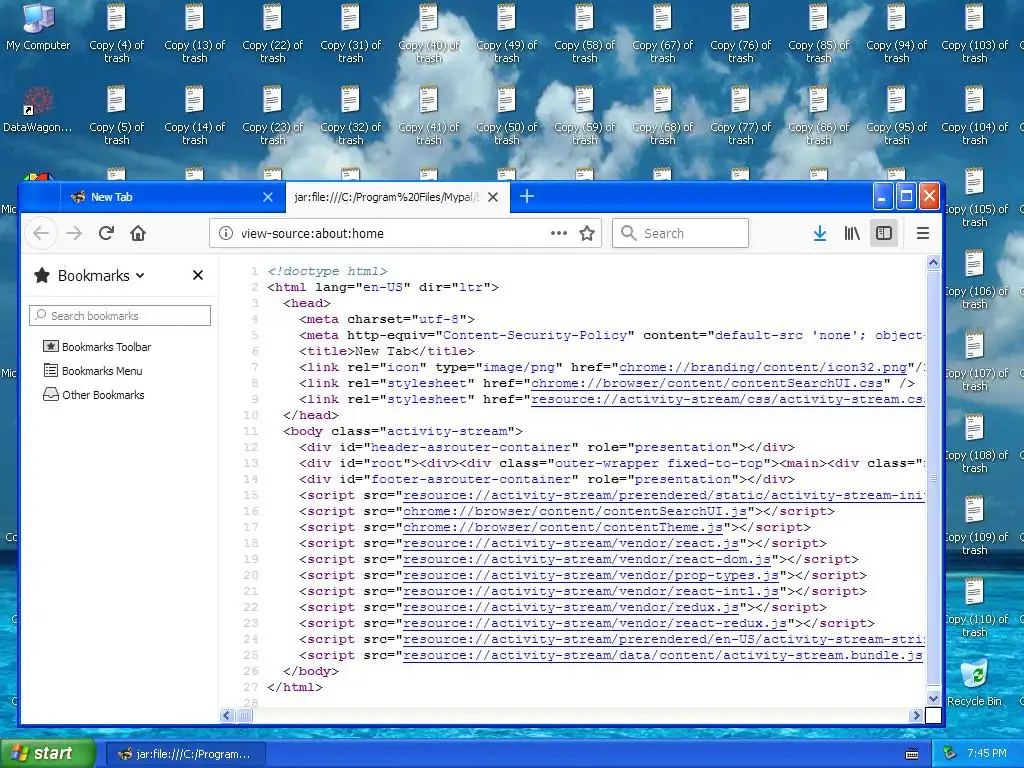Screen dimensions: 1024x768
Task: Open the vendor/react.js link
Action: pos(571,543)
